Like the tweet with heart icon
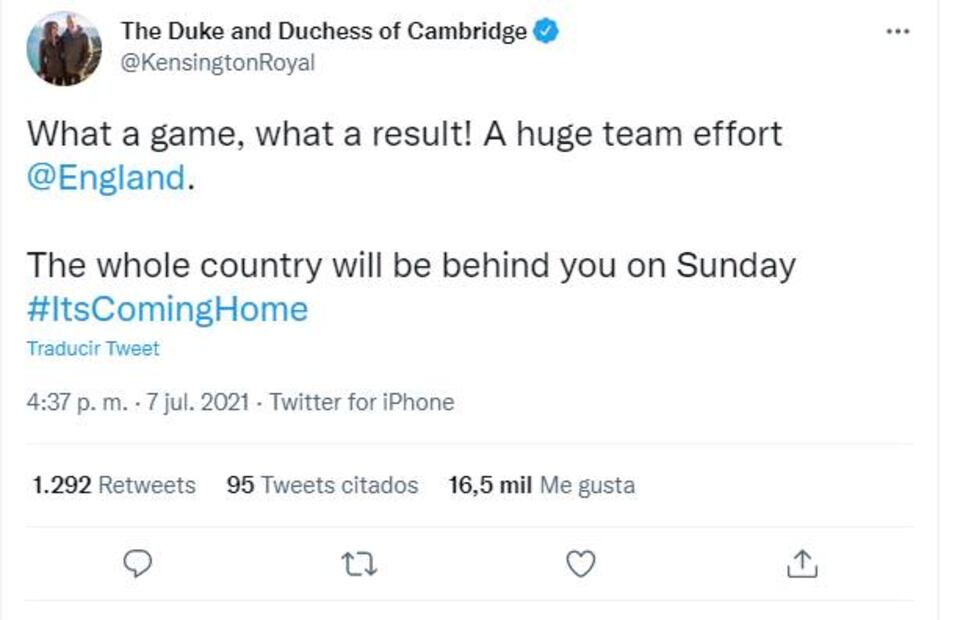 (580, 565)
